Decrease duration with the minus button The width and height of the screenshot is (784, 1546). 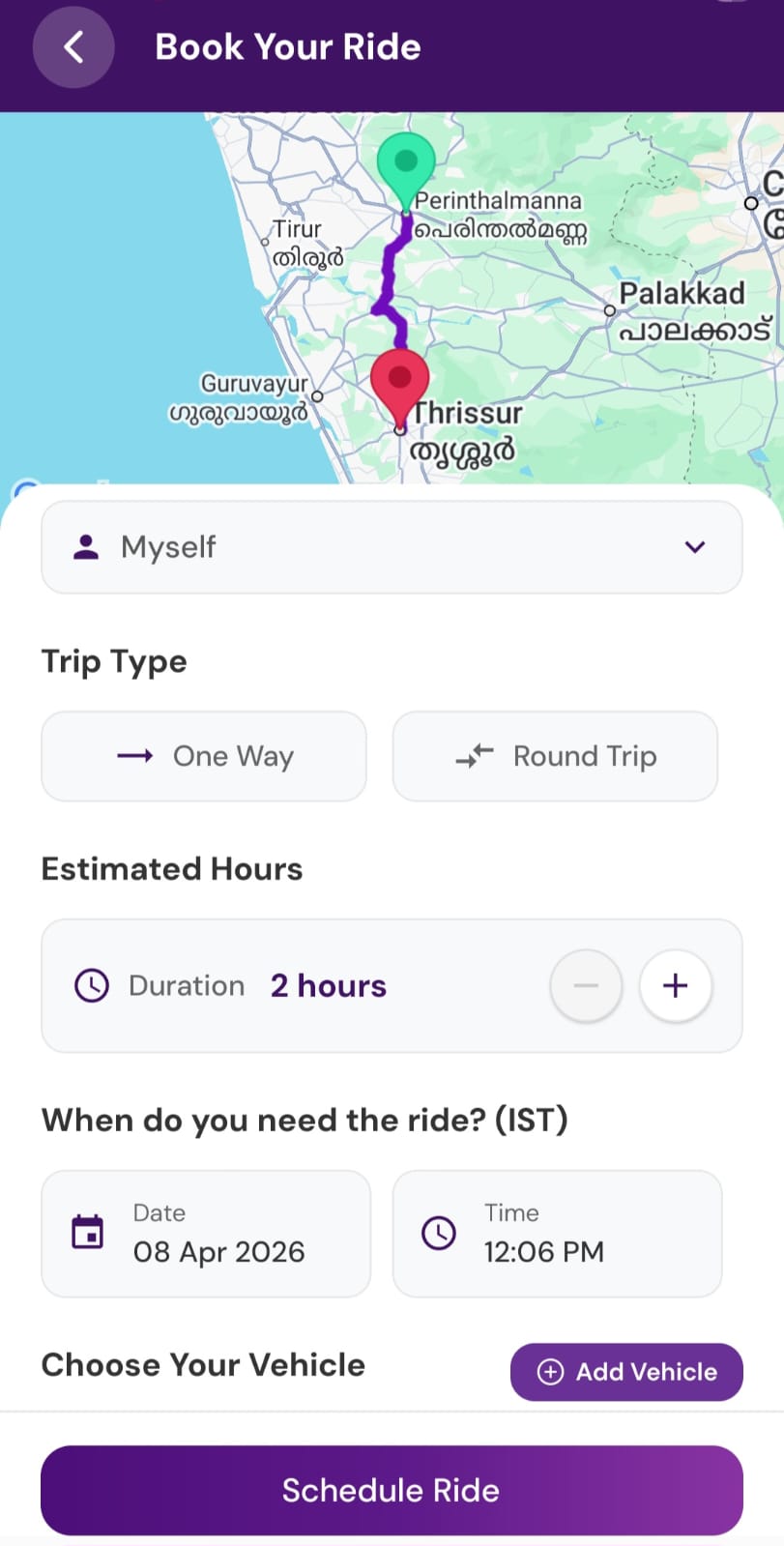click(586, 986)
